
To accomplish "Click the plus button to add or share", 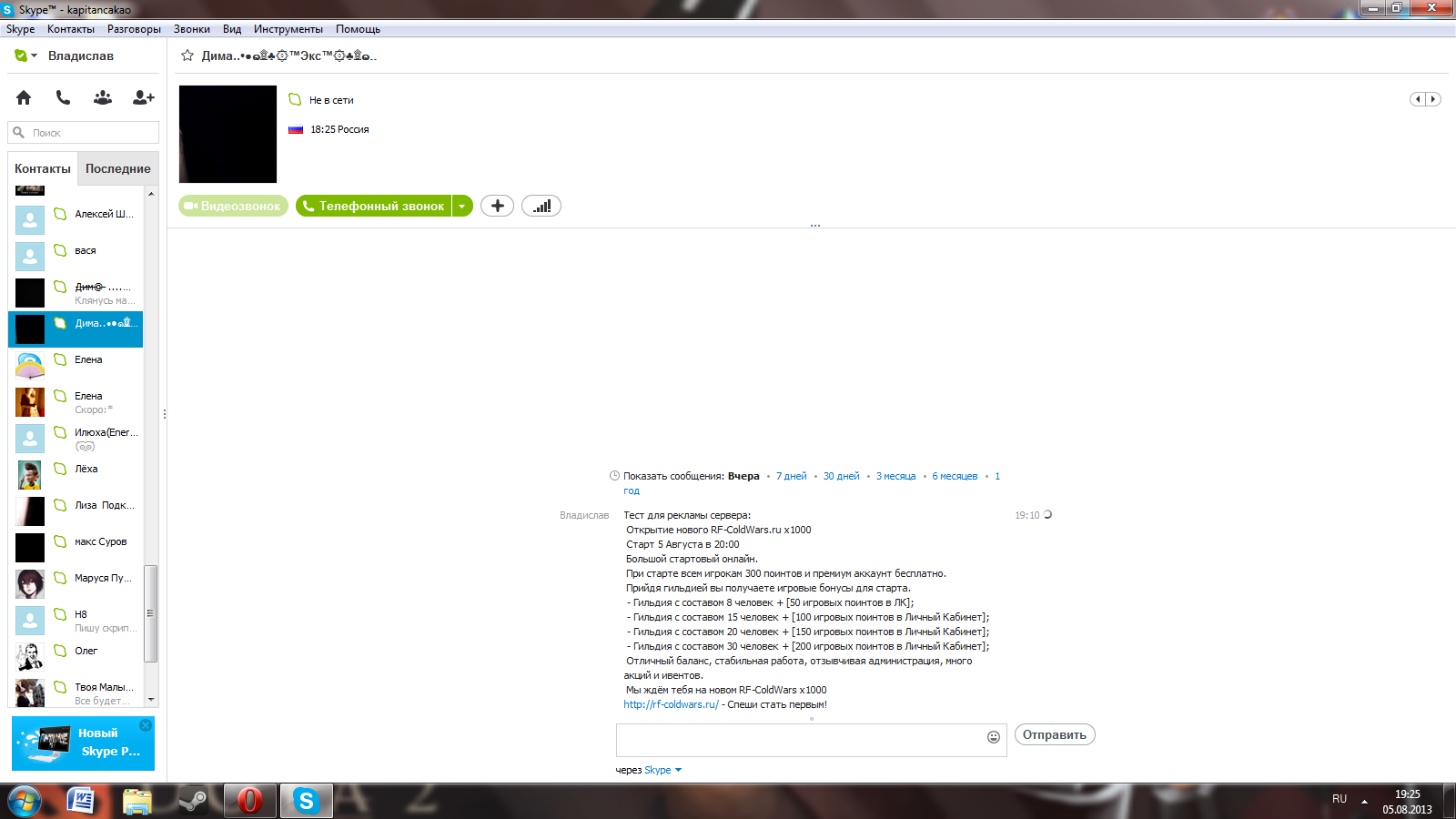I will (x=497, y=206).
